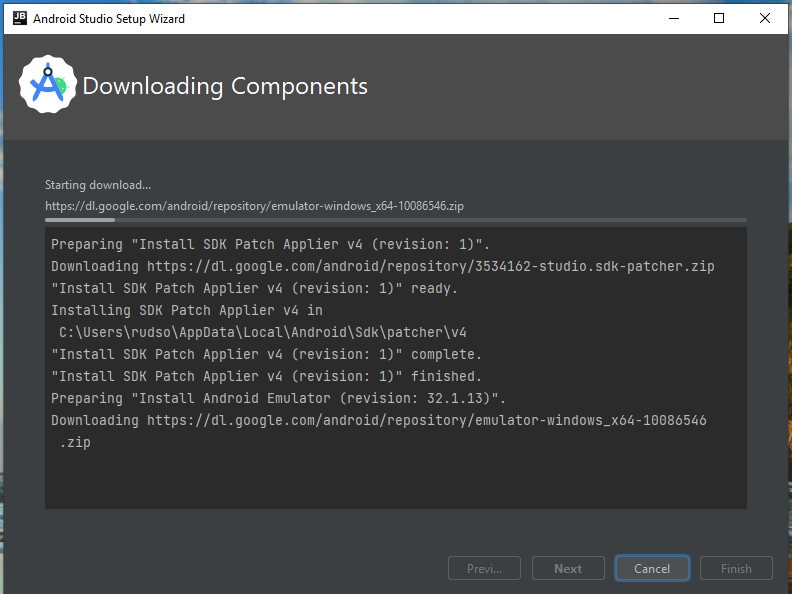Viewport: 792px width, 594px height.
Task: Click the sdk-patcher.zip download log line
Action: [x=382, y=266]
